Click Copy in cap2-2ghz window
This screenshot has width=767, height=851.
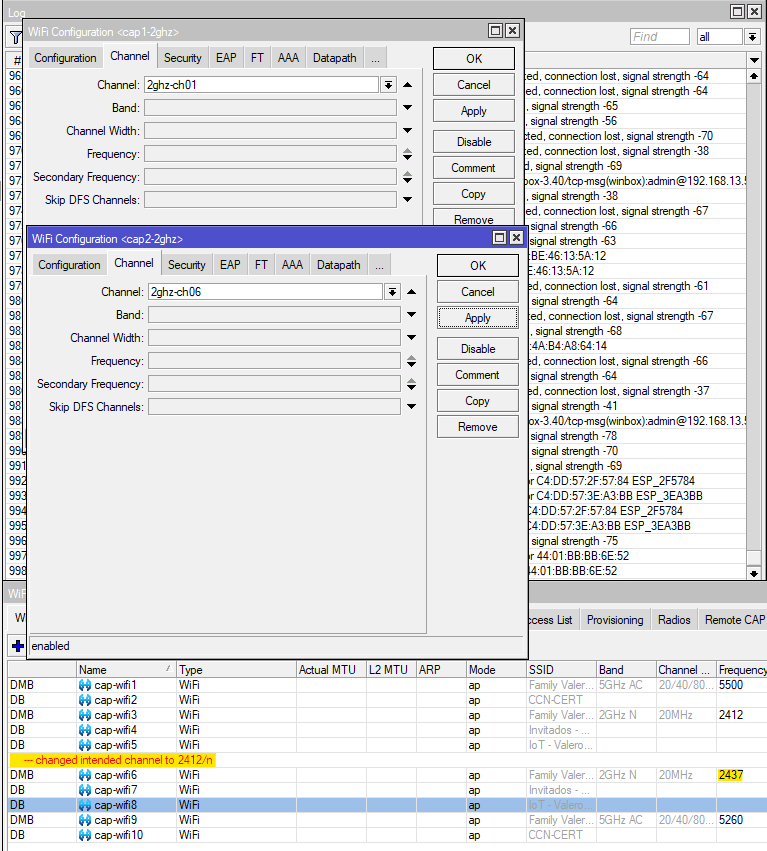pos(478,401)
